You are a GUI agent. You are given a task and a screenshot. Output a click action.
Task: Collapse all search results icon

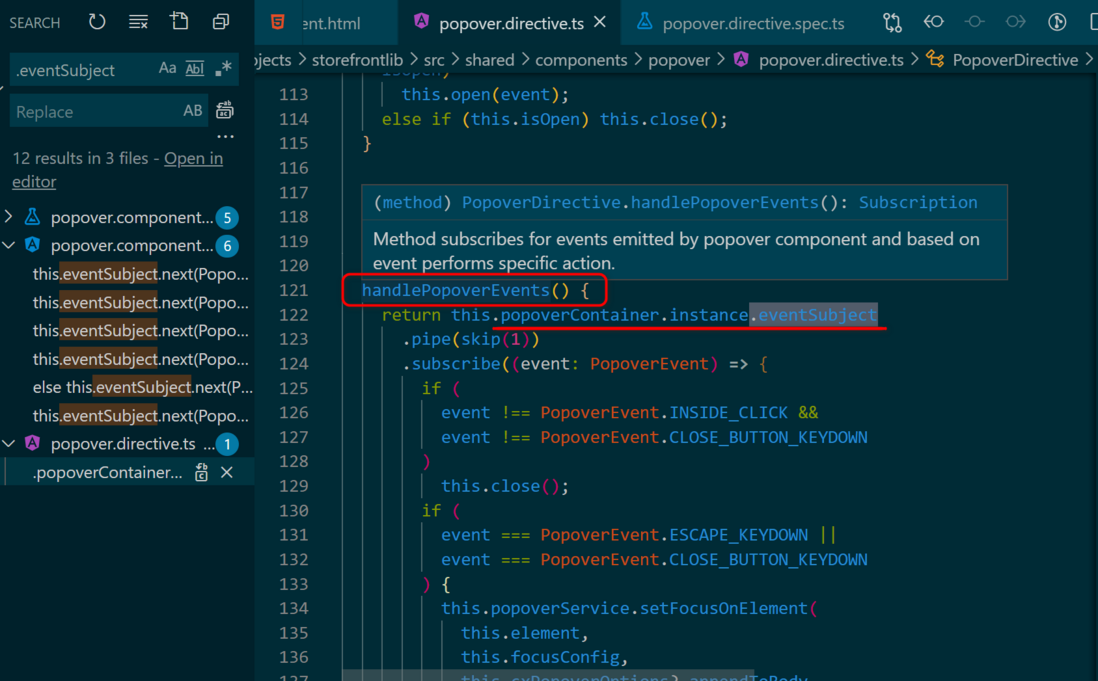(221, 22)
